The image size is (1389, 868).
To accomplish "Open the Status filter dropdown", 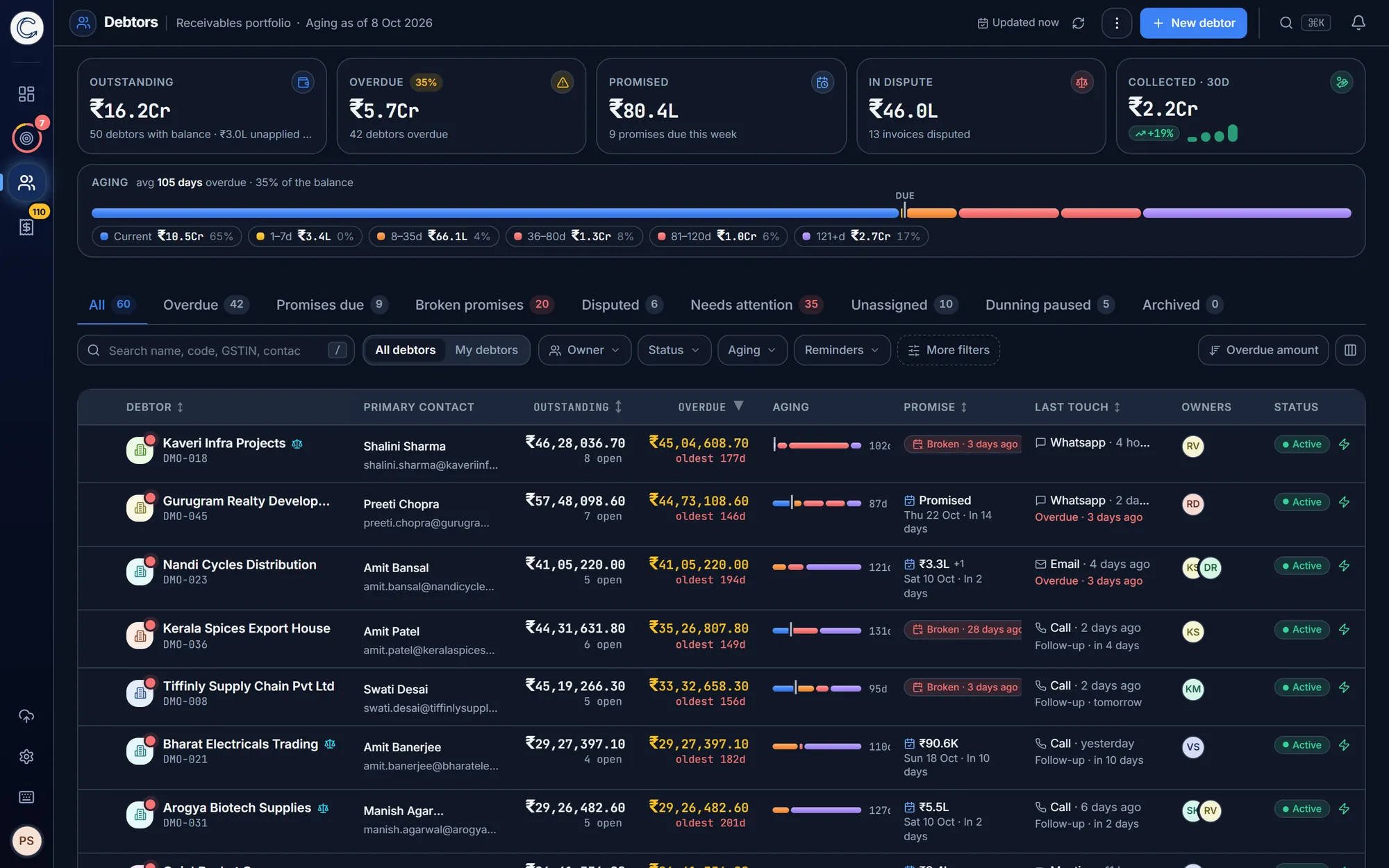I will (674, 350).
